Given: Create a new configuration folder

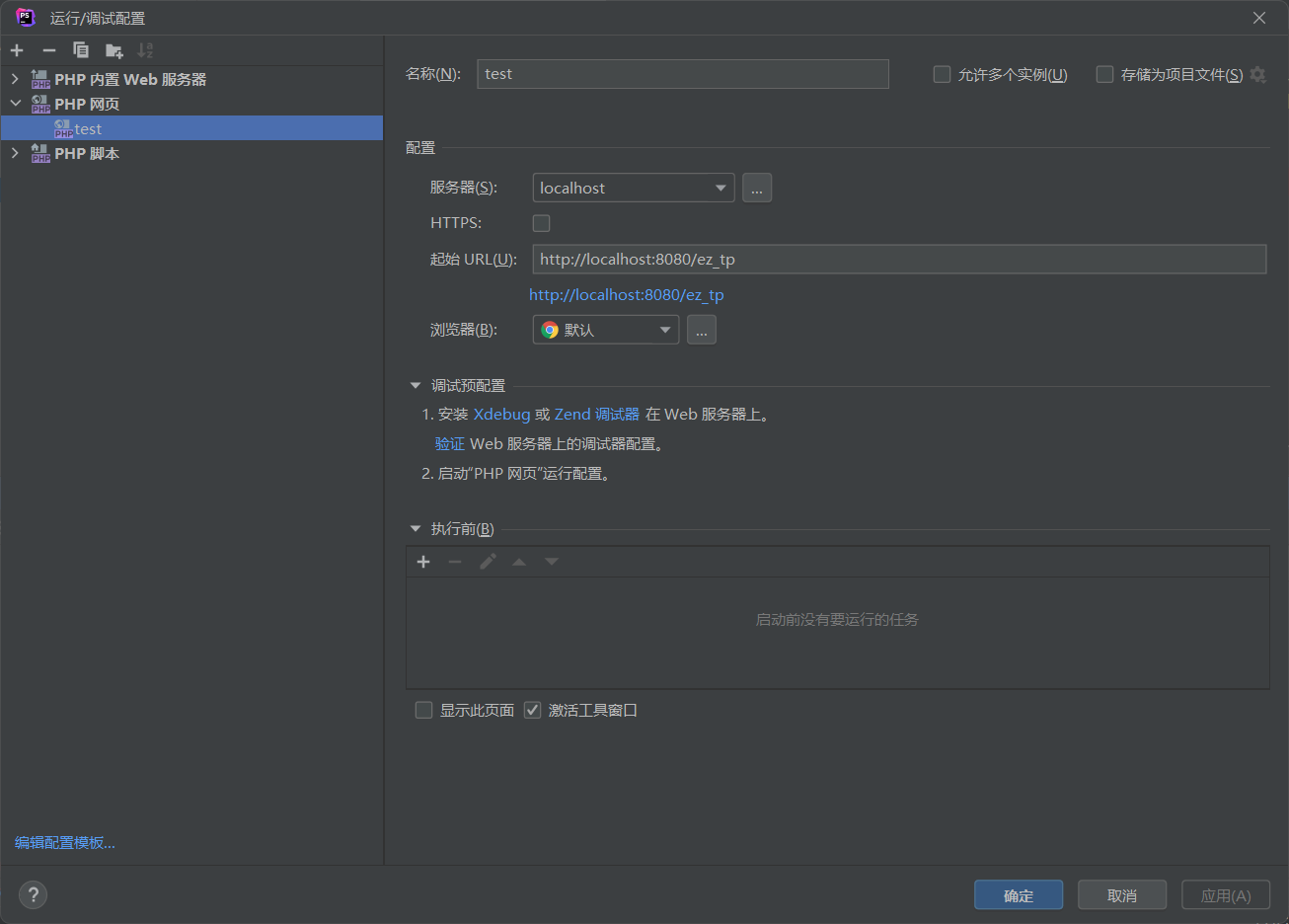Looking at the screenshot, I should click(x=114, y=50).
